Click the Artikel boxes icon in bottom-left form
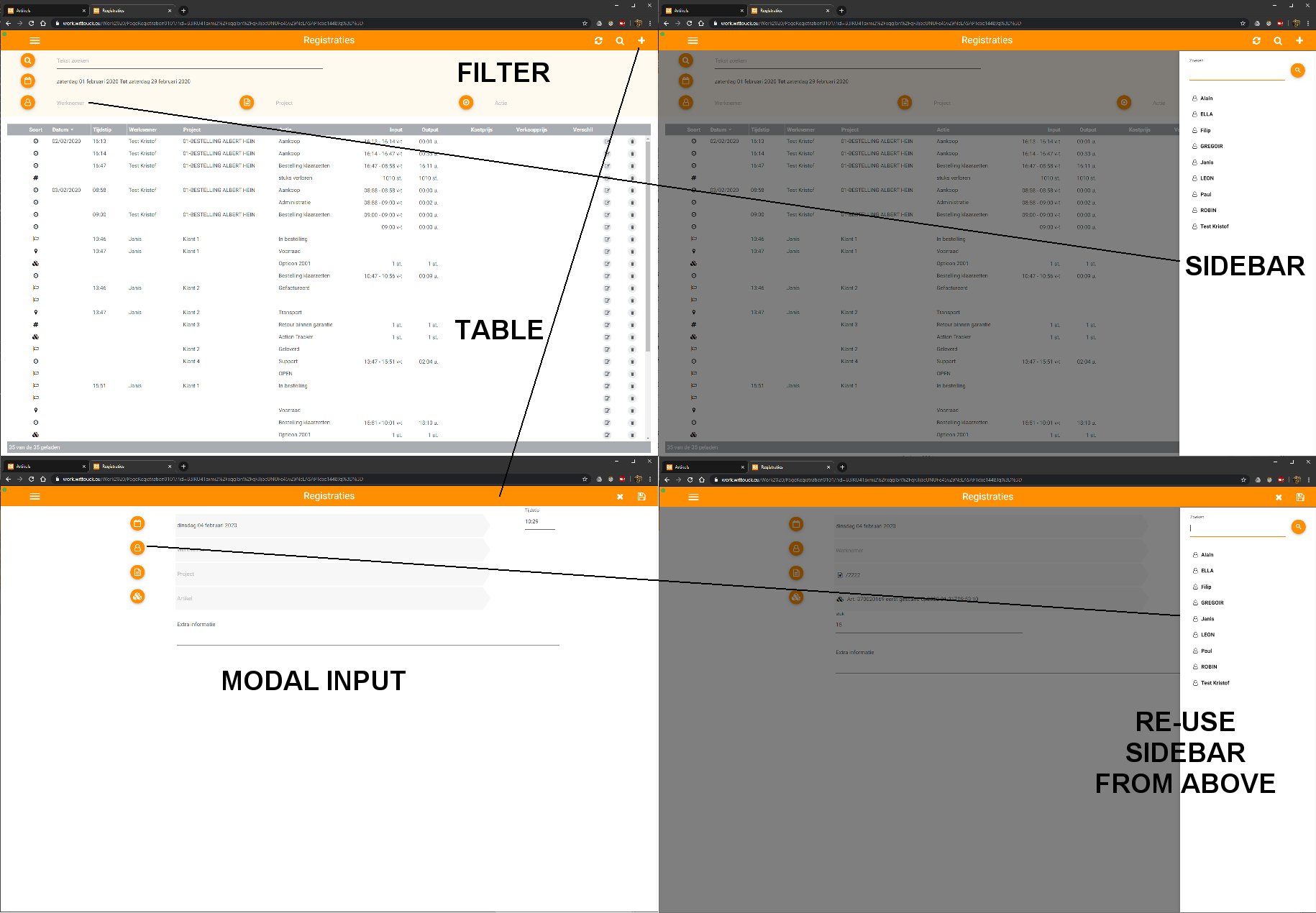This screenshot has width=1316, height=913. tap(137, 597)
